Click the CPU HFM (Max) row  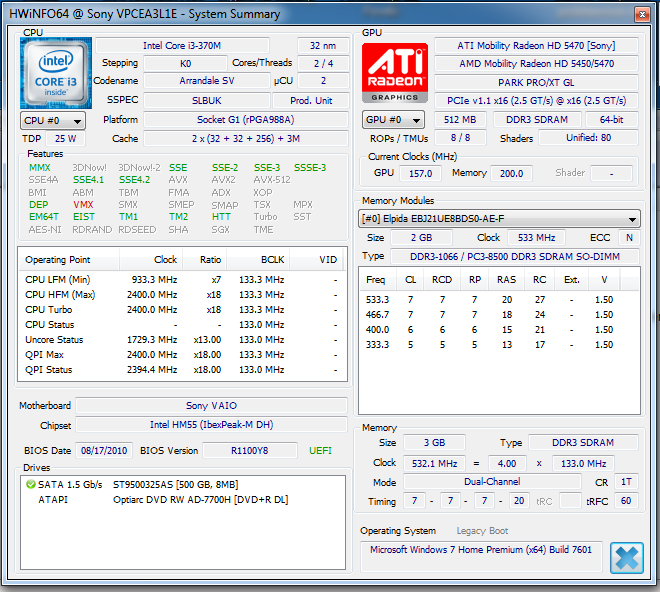click(x=182, y=295)
